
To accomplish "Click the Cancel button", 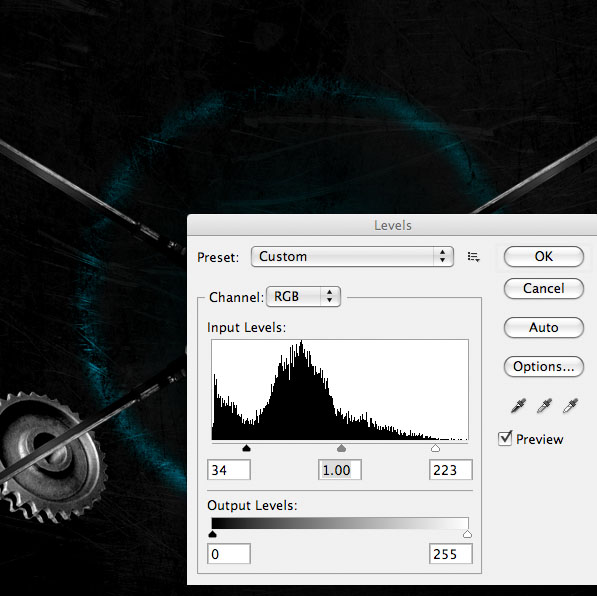I will point(543,288).
